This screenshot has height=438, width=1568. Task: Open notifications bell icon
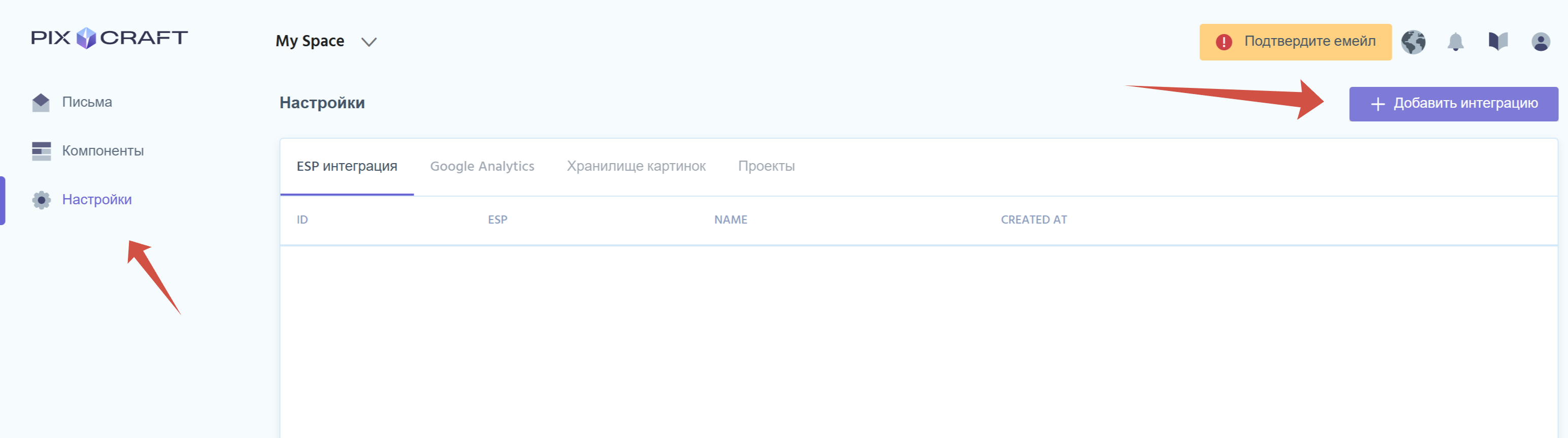click(1455, 42)
